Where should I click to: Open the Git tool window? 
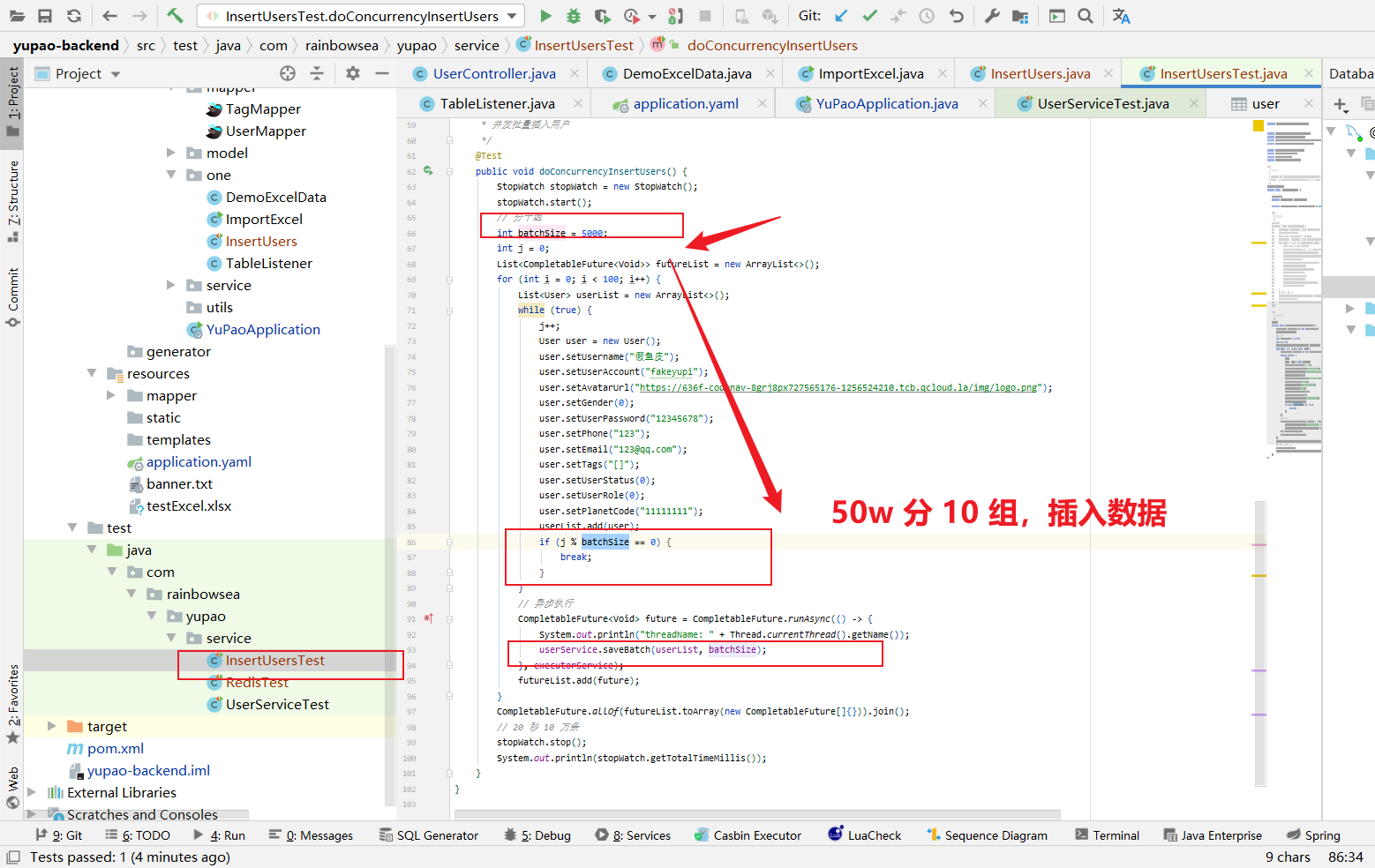coord(59,835)
